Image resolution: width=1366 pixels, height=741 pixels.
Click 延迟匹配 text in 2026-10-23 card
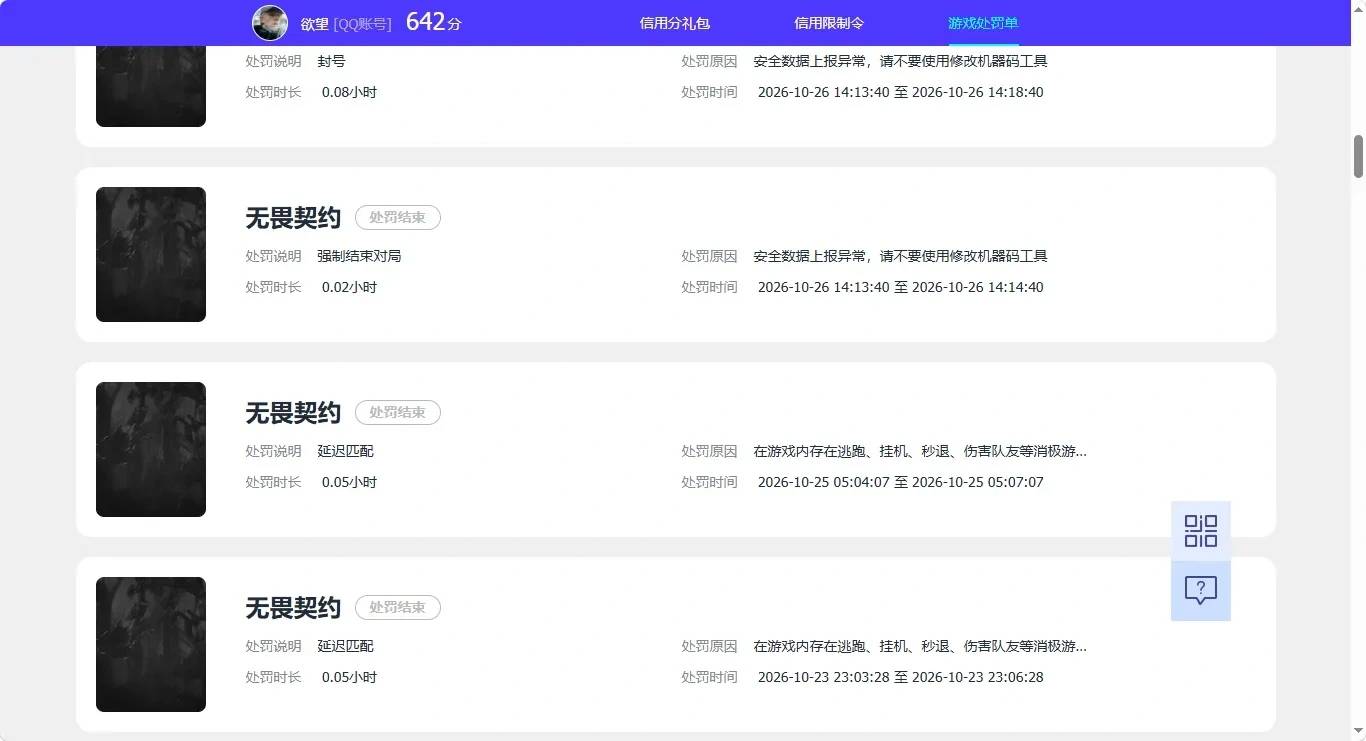coord(345,646)
